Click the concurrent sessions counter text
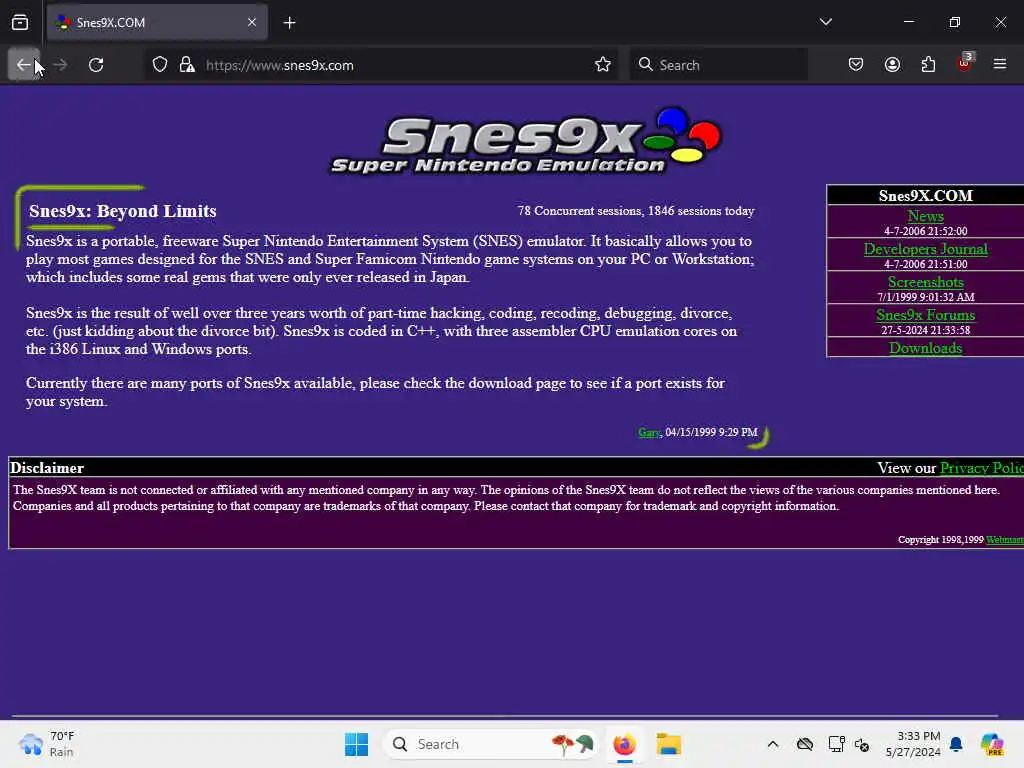1024x768 pixels. [x=635, y=211]
